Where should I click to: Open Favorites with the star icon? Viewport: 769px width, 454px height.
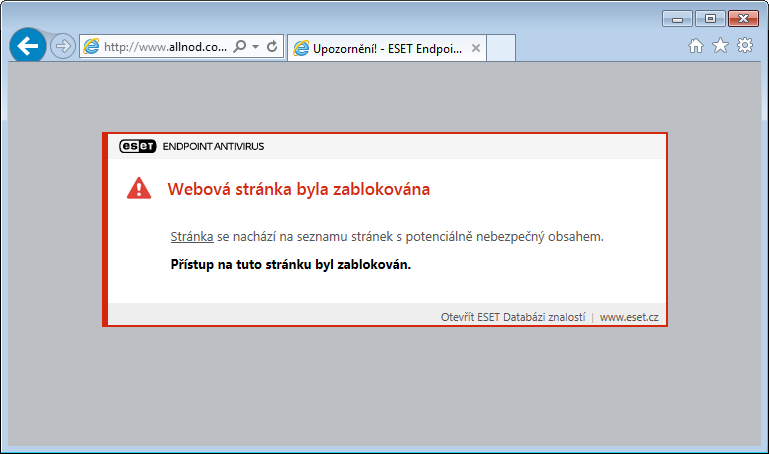click(720, 46)
